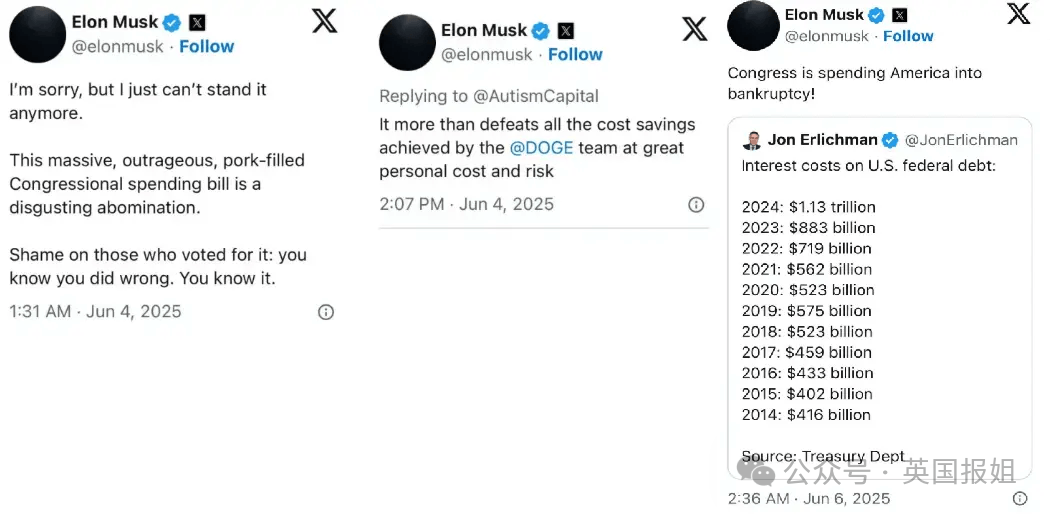The height and width of the screenshot is (514, 1050).
Task: Follow @elonmusk from the third tweet
Action: coord(908,36)
